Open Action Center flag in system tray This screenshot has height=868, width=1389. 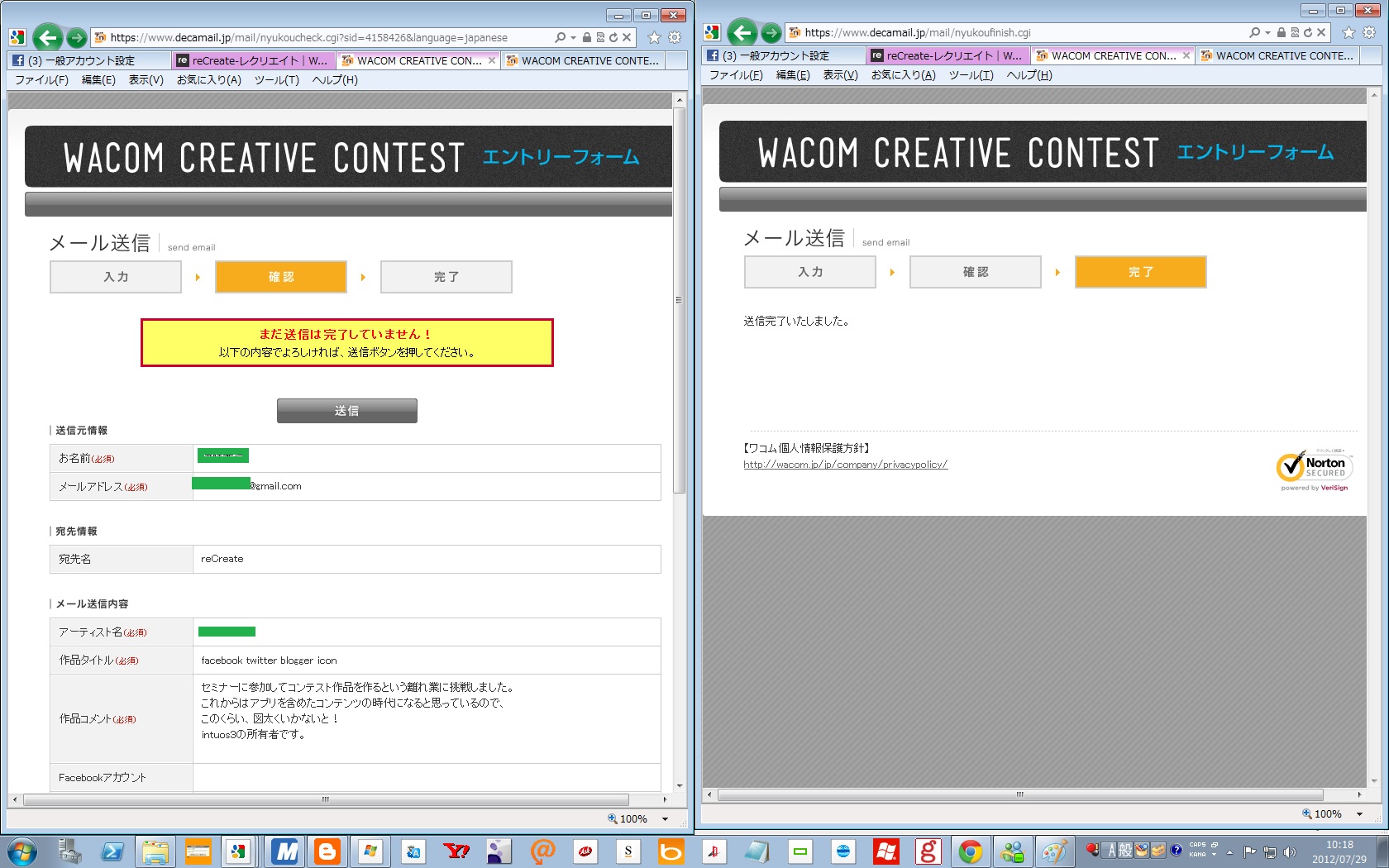pos(1250,852)
